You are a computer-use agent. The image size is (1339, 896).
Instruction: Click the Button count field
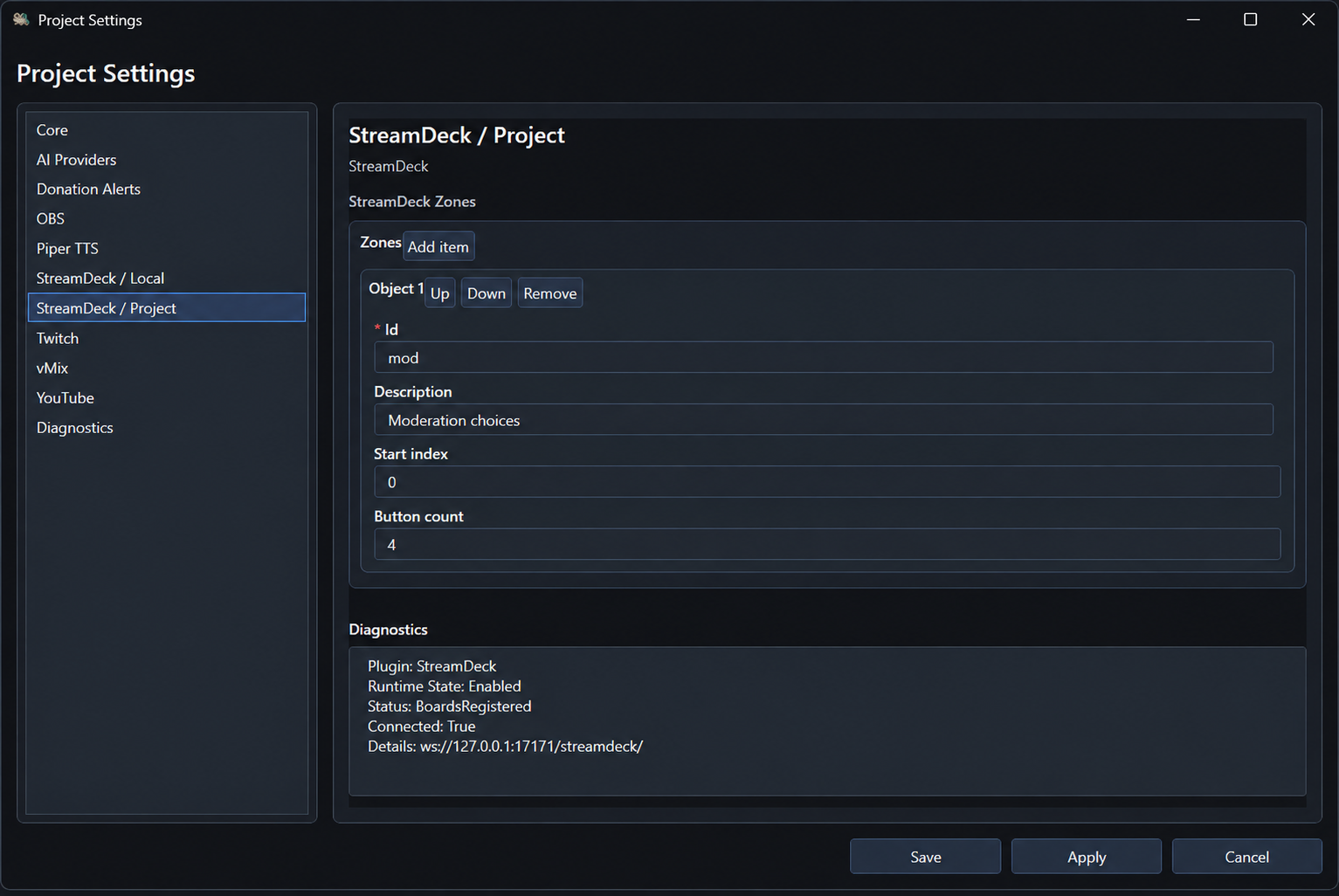tap(827, 544)
